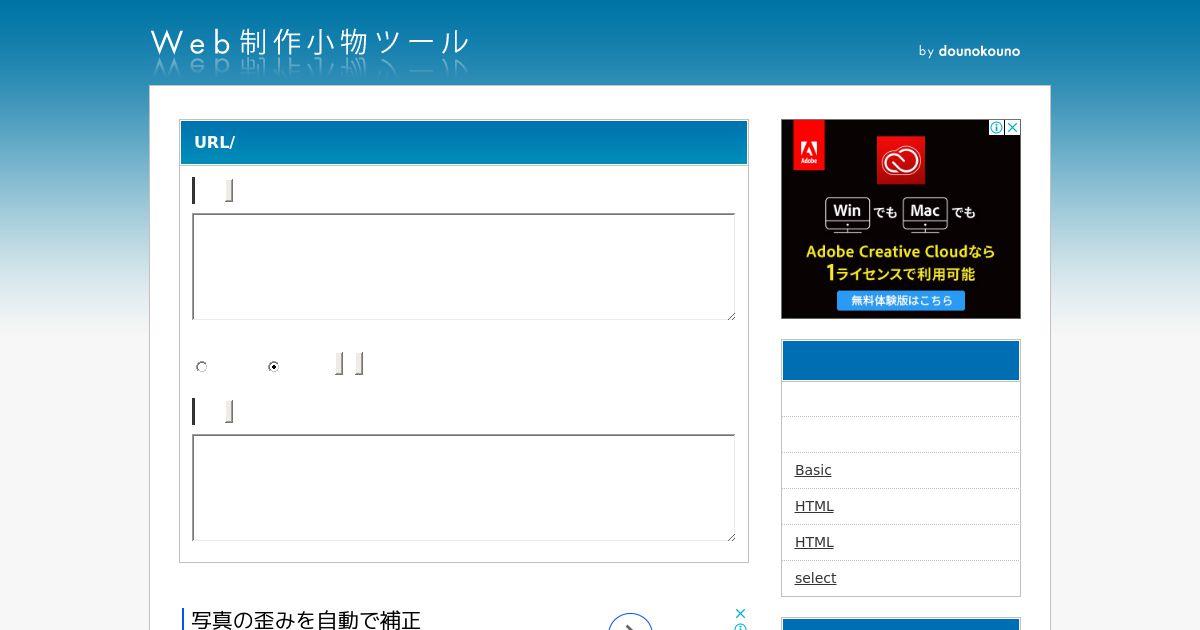Click the 無料体験版はこちら ad button

(x=901, y=300)
